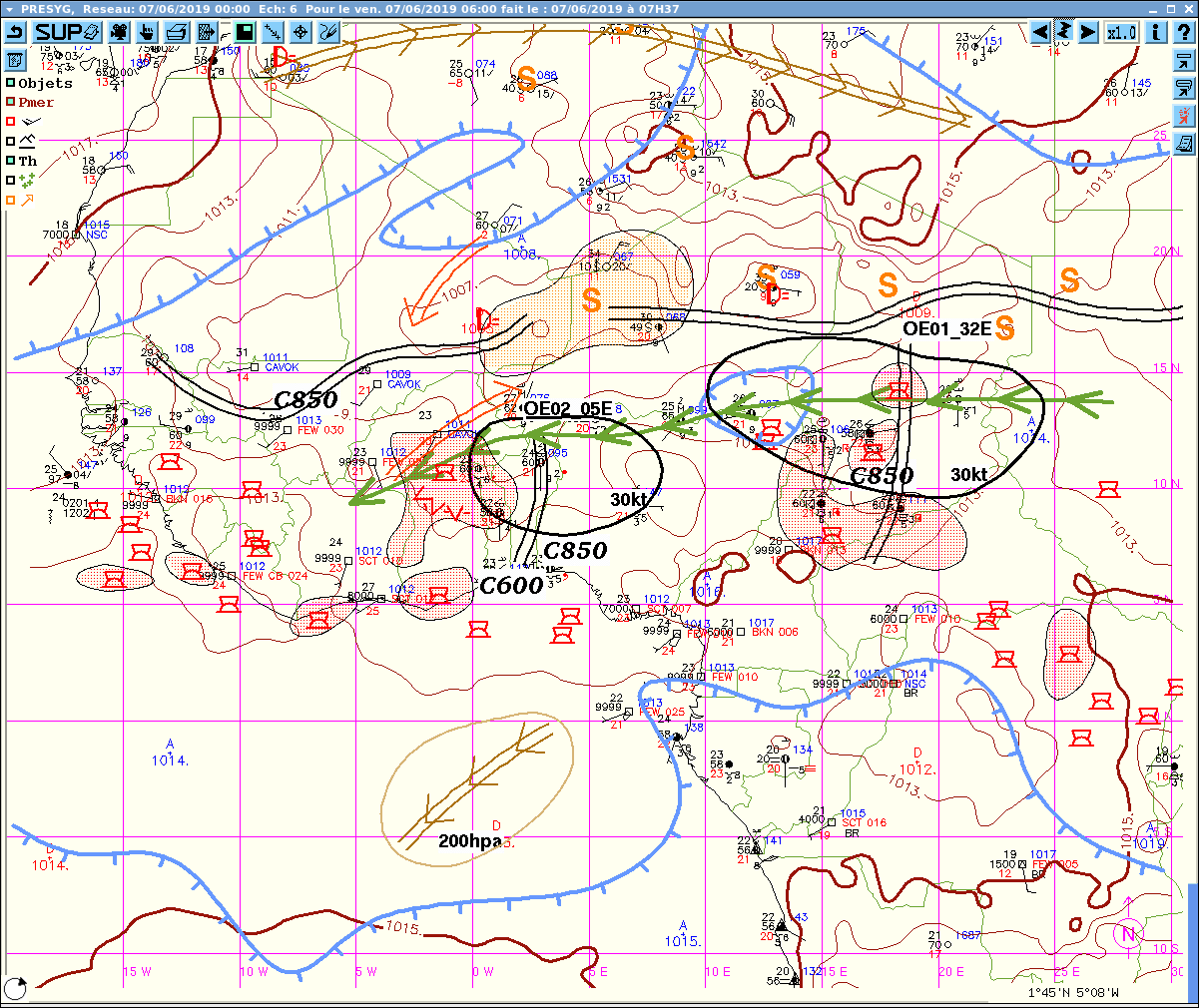Viewport: 1199px width, 1008px height.
Task: Toggle the orange arrow layer checkbox
Action: click(11, 200)
